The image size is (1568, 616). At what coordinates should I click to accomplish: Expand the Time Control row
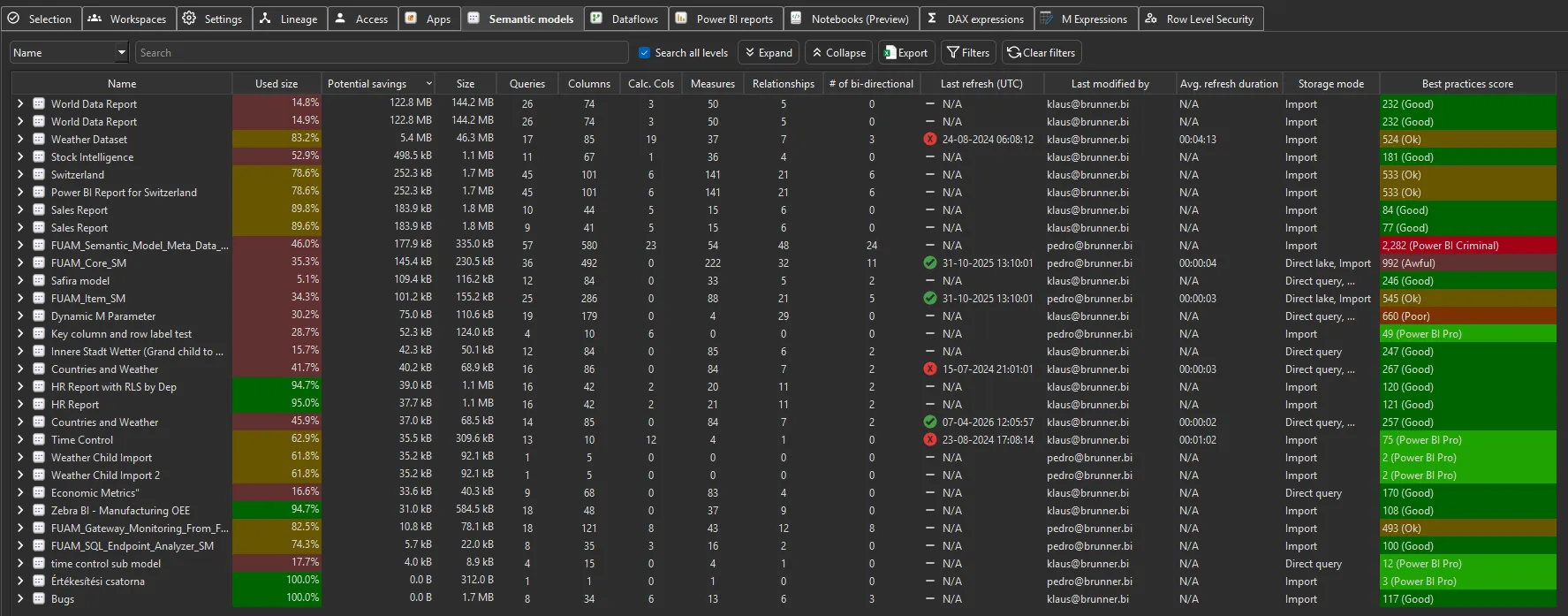[x=20, y=439]
